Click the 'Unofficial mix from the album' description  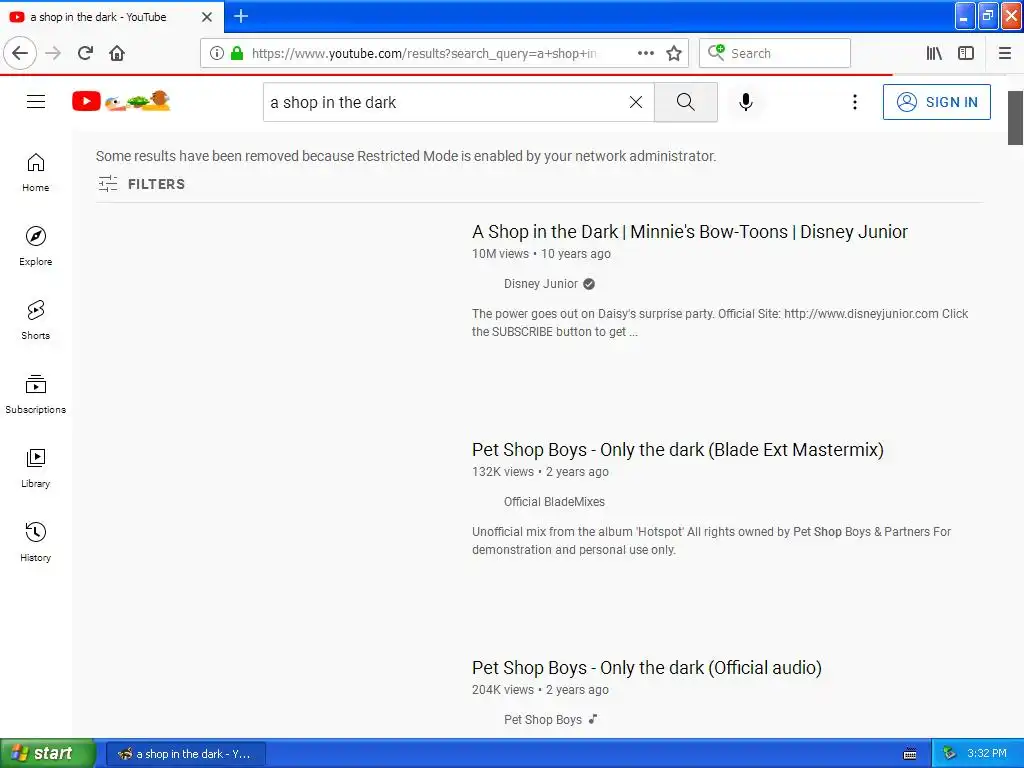(711, 541)
